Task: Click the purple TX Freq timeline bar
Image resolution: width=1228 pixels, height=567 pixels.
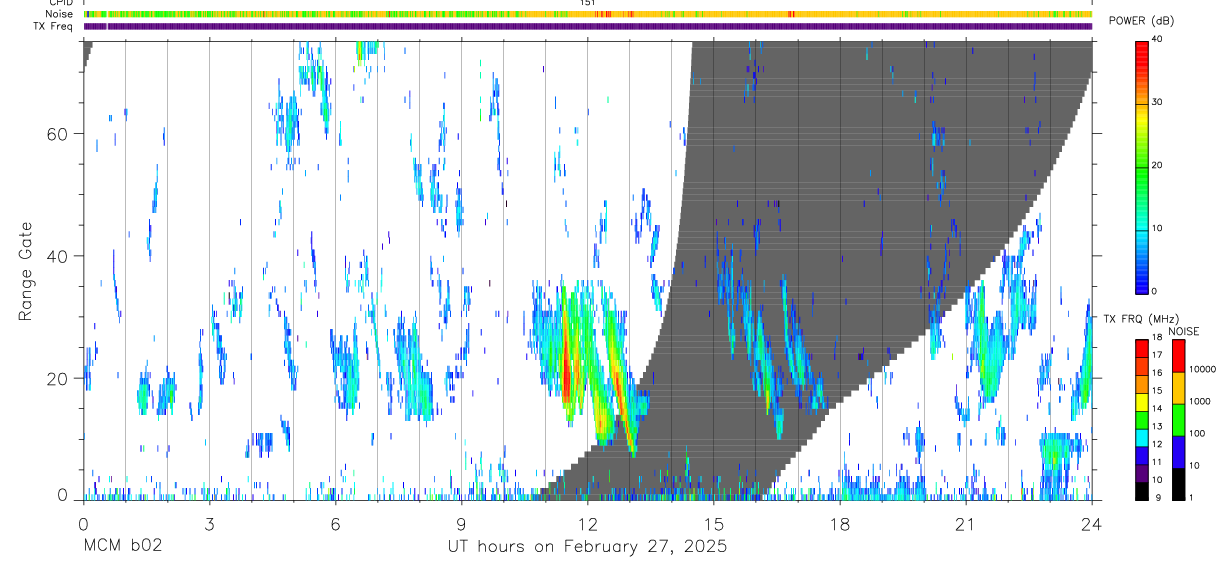Action: pyautogui.click(x=587, y=26)
